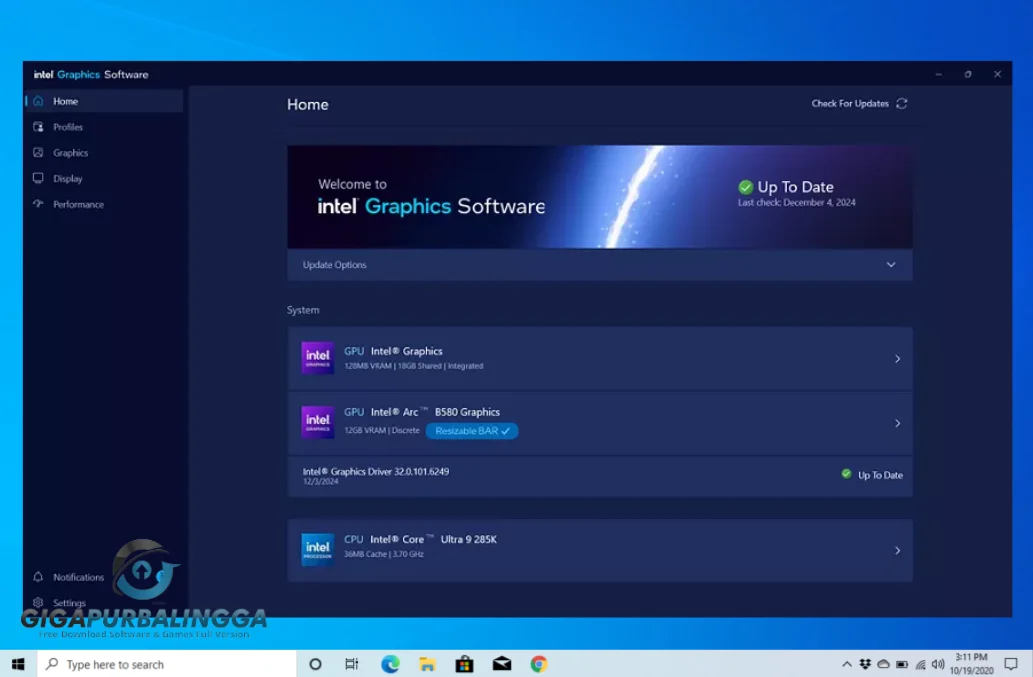
Task: Expand Intel Core Ultra 9 285K row chevron
Action: (897, 550)
